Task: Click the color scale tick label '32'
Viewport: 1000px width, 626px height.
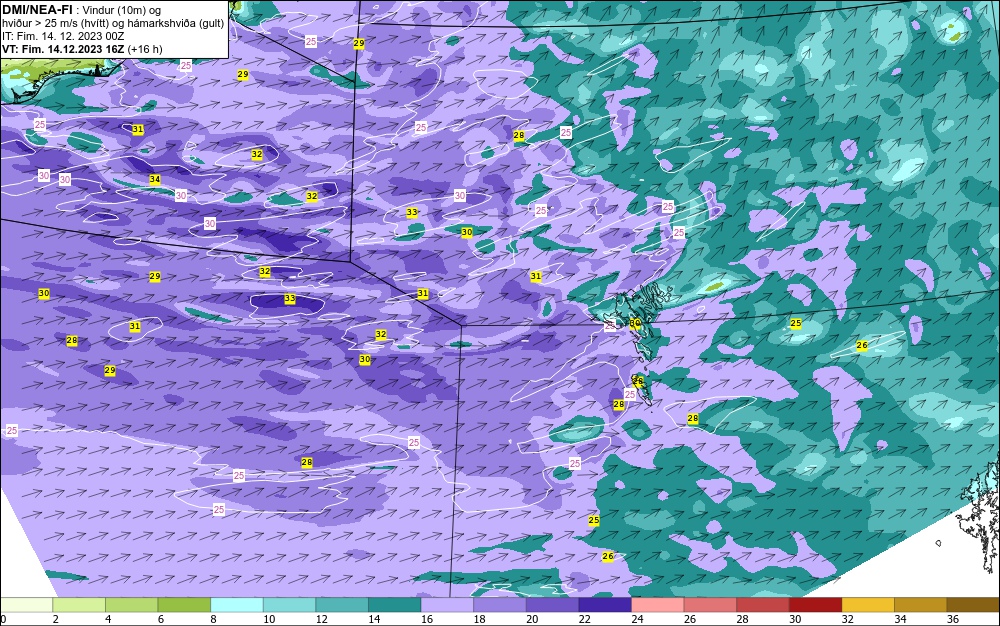Action: (x=848, y=619)
